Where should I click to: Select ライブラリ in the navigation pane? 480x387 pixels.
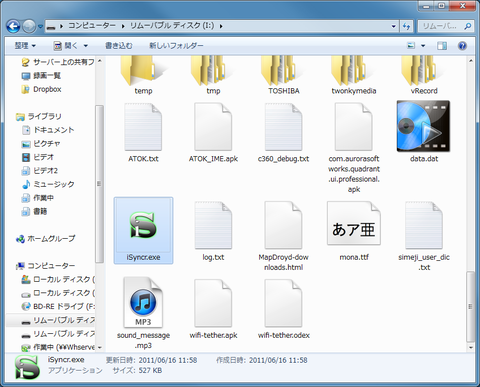tap(39, 116)
